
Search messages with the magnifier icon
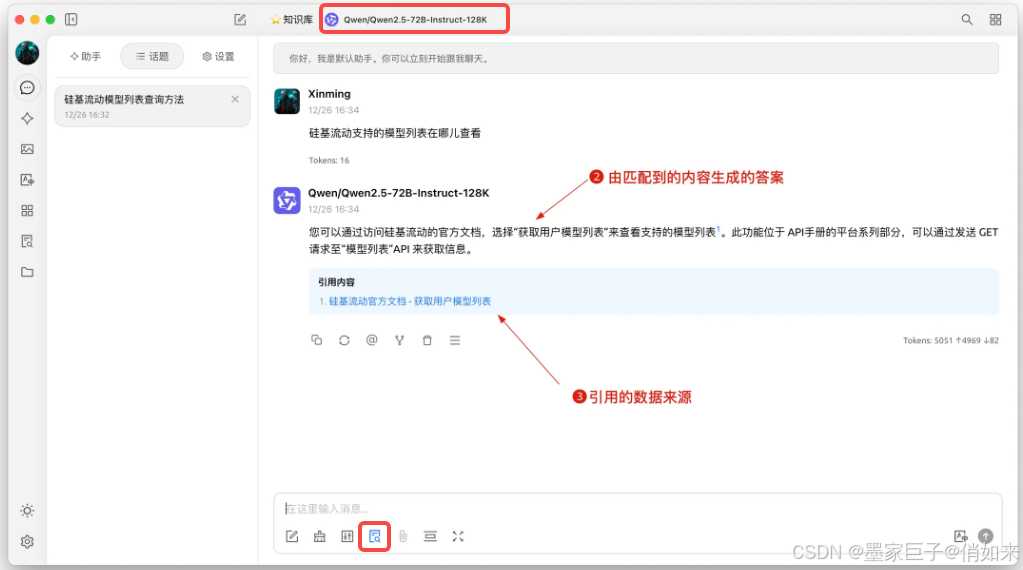(x=967, y=20)
